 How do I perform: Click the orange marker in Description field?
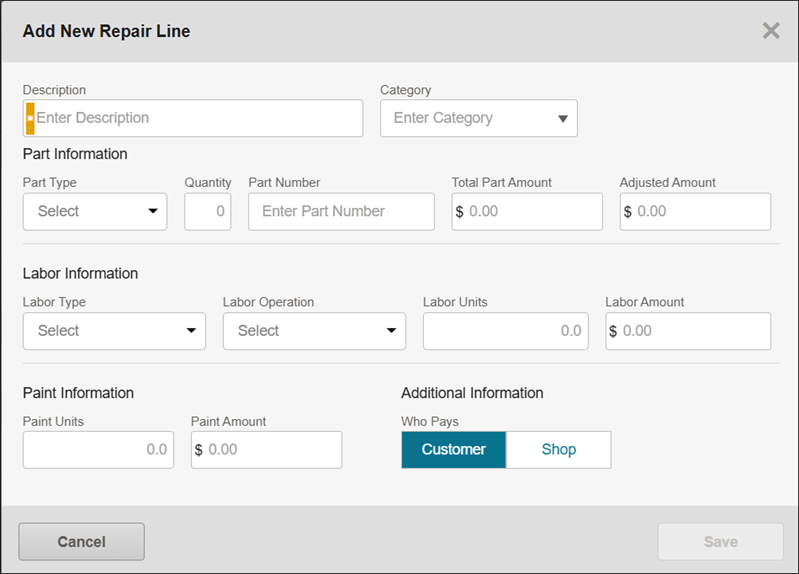[x=30, y=118]
